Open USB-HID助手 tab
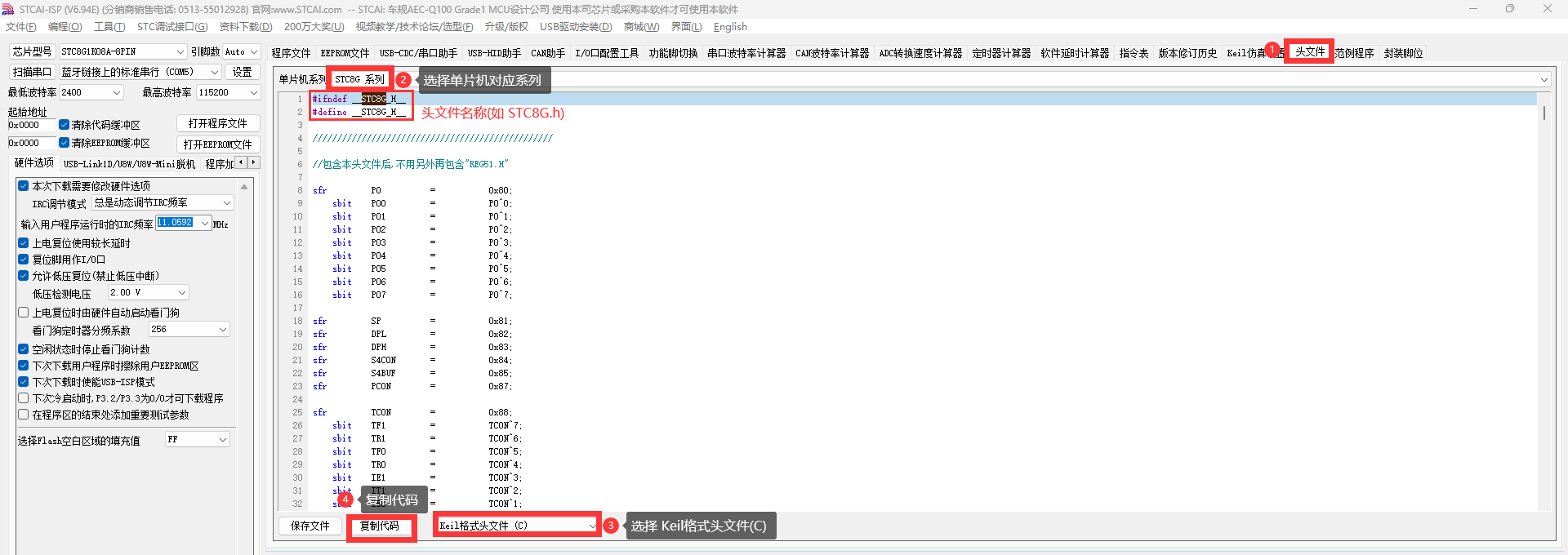Image resolution: width=1568 pixels, height=555 pixels. coord(494,53)
